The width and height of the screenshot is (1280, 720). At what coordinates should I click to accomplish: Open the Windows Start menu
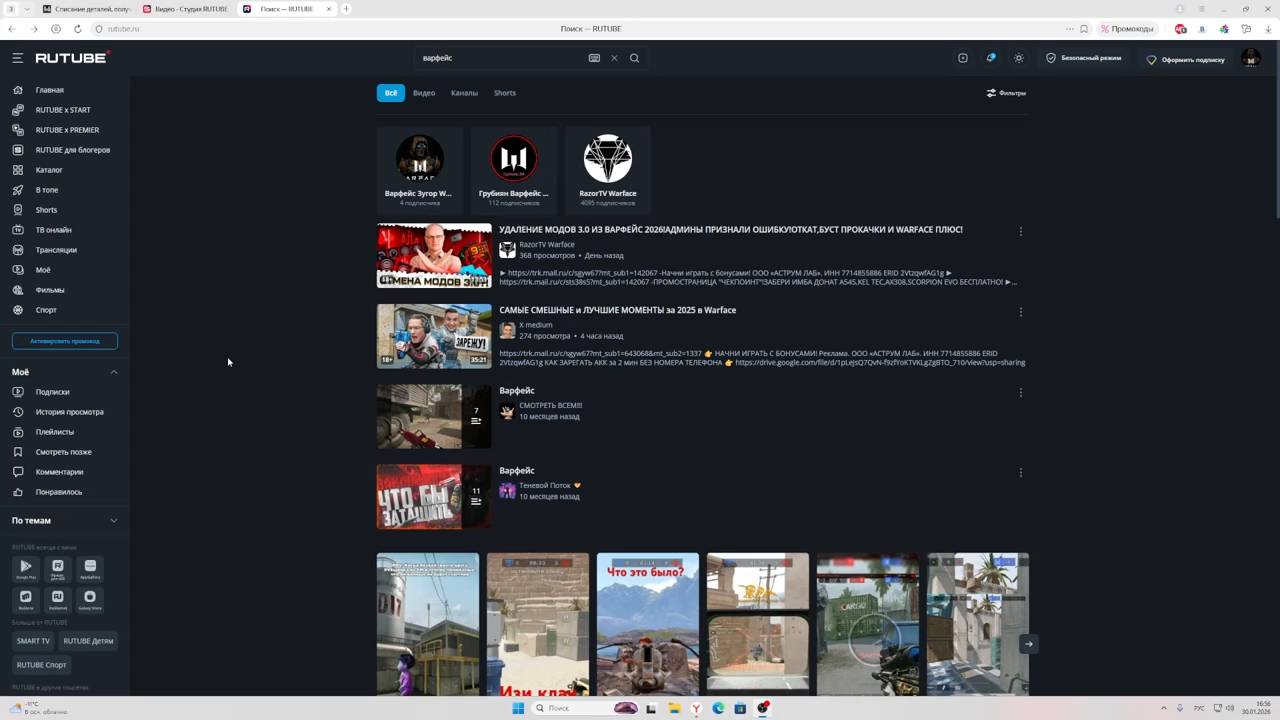[x=518, y=708]
